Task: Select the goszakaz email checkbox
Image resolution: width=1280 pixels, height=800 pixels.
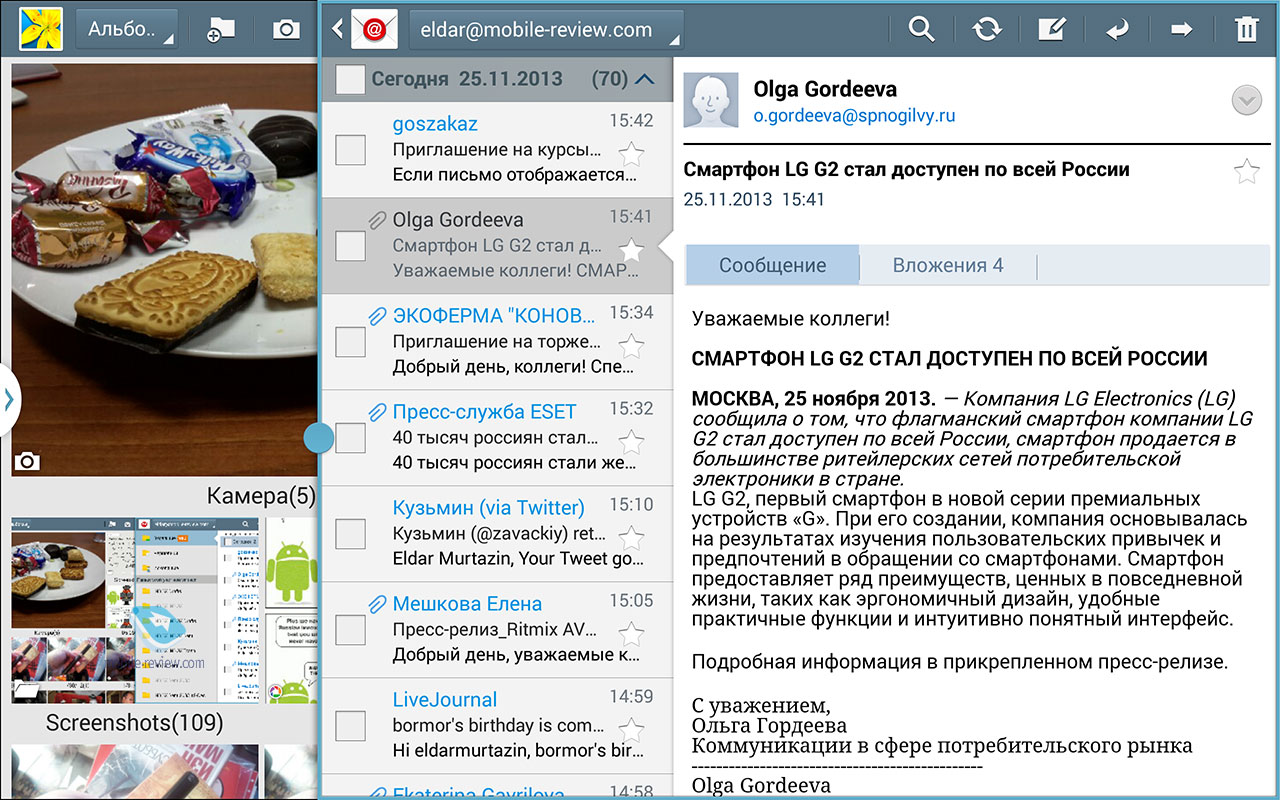Action: tap(350, 150)
